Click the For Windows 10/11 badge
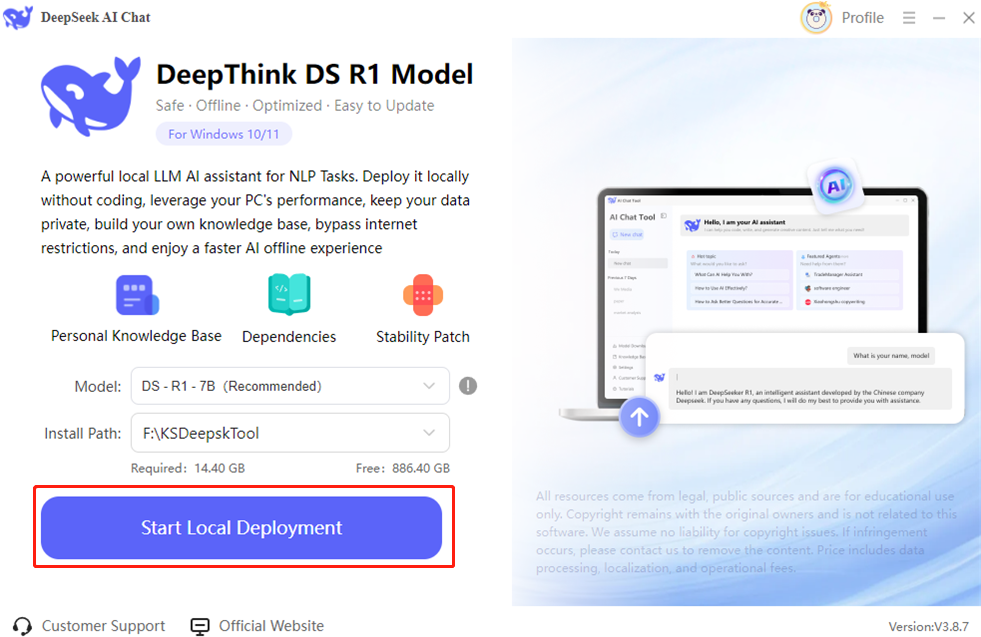The image size is (981, 637). (x=223, y=134)
